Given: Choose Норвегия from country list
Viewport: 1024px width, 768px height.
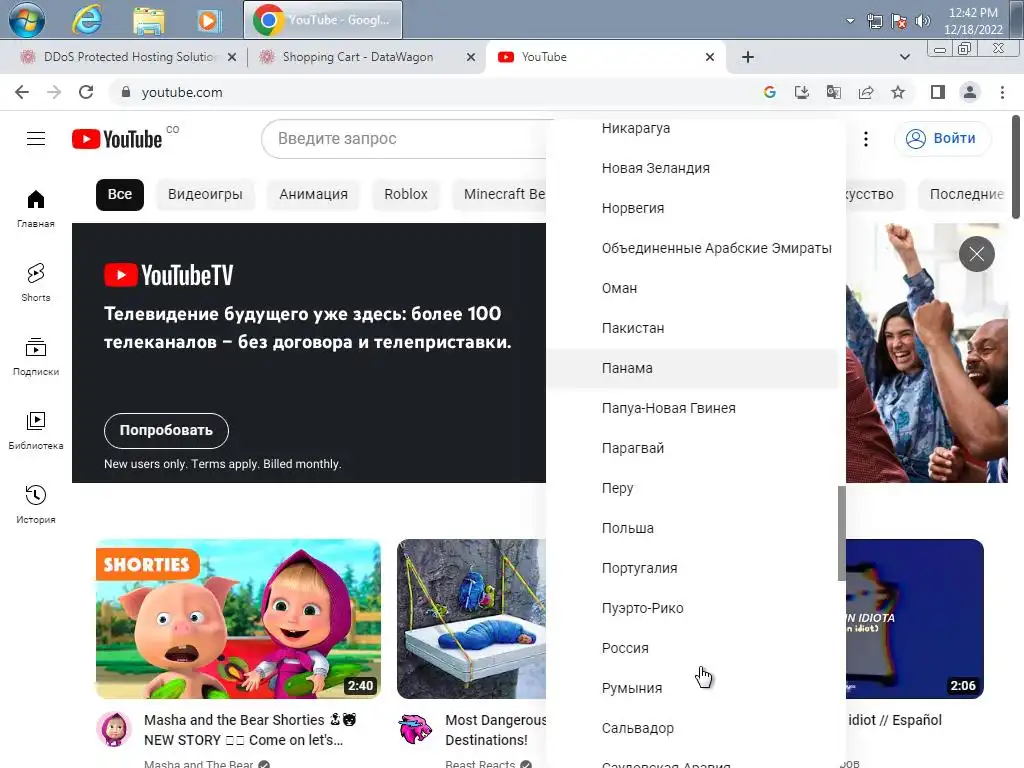Looking at the screenshot, I should pyautogui.click(x=692, y=208).
